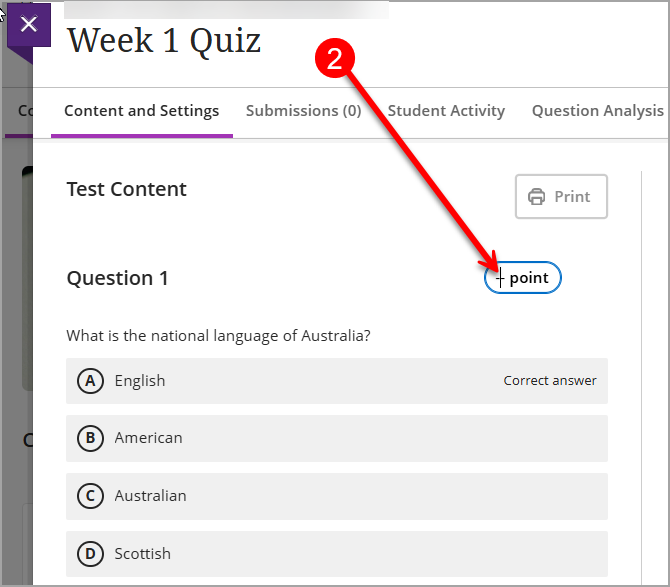
Task: Click the English answer row
Action: [x=337, y=381]
